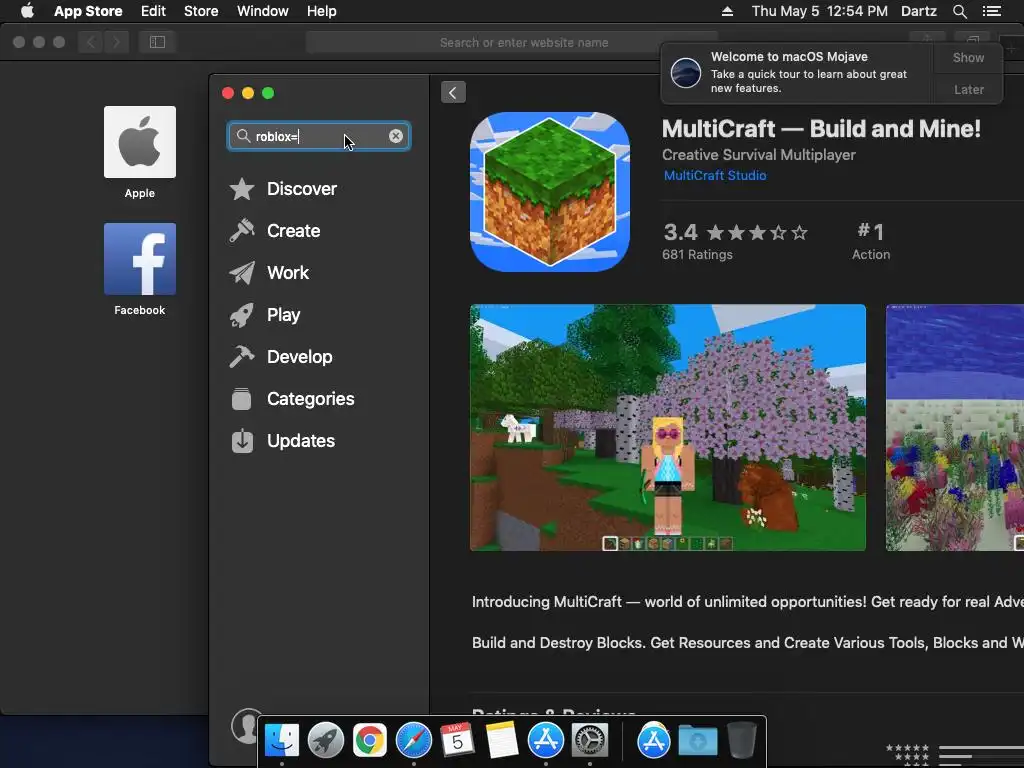Click the account avatar in App Store sidebar
The height and width of the screenshot is (768, 1024).
[247, 726]
